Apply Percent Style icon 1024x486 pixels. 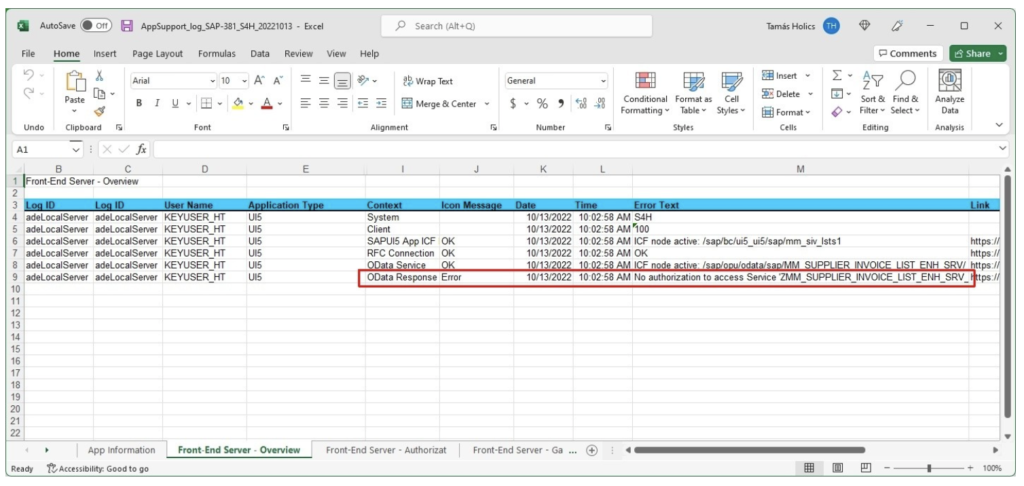542,103
